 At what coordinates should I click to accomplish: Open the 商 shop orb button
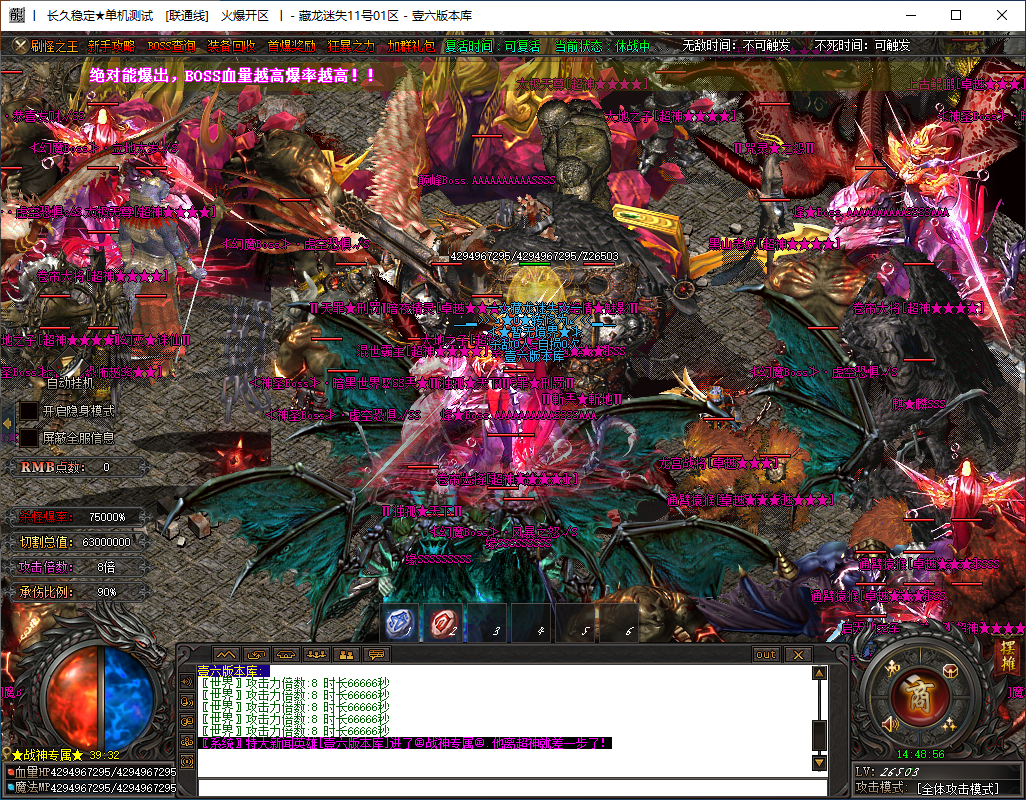919,696
